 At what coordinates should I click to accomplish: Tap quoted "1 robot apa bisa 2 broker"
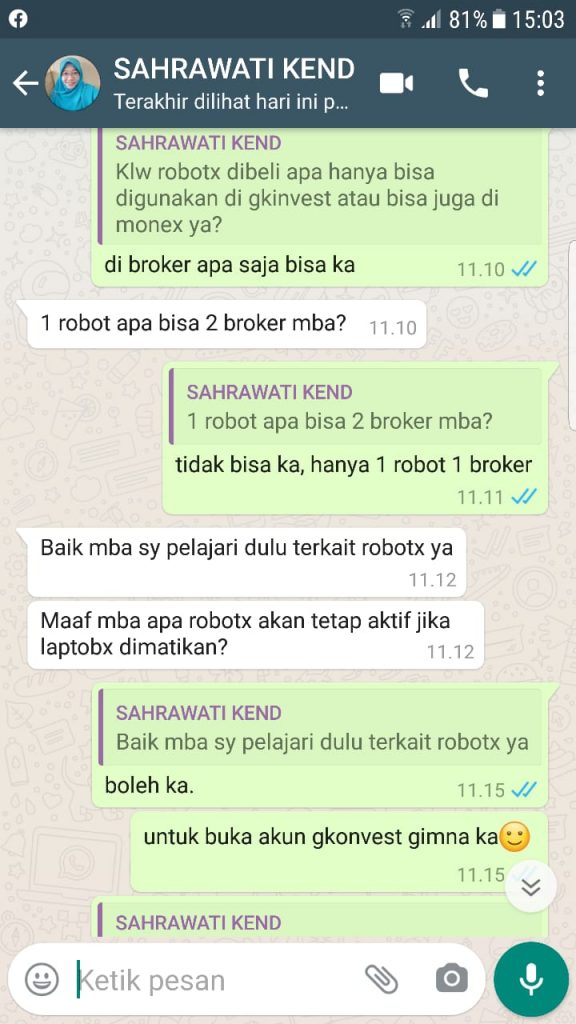pyautogui.click(x=355, y=407)
